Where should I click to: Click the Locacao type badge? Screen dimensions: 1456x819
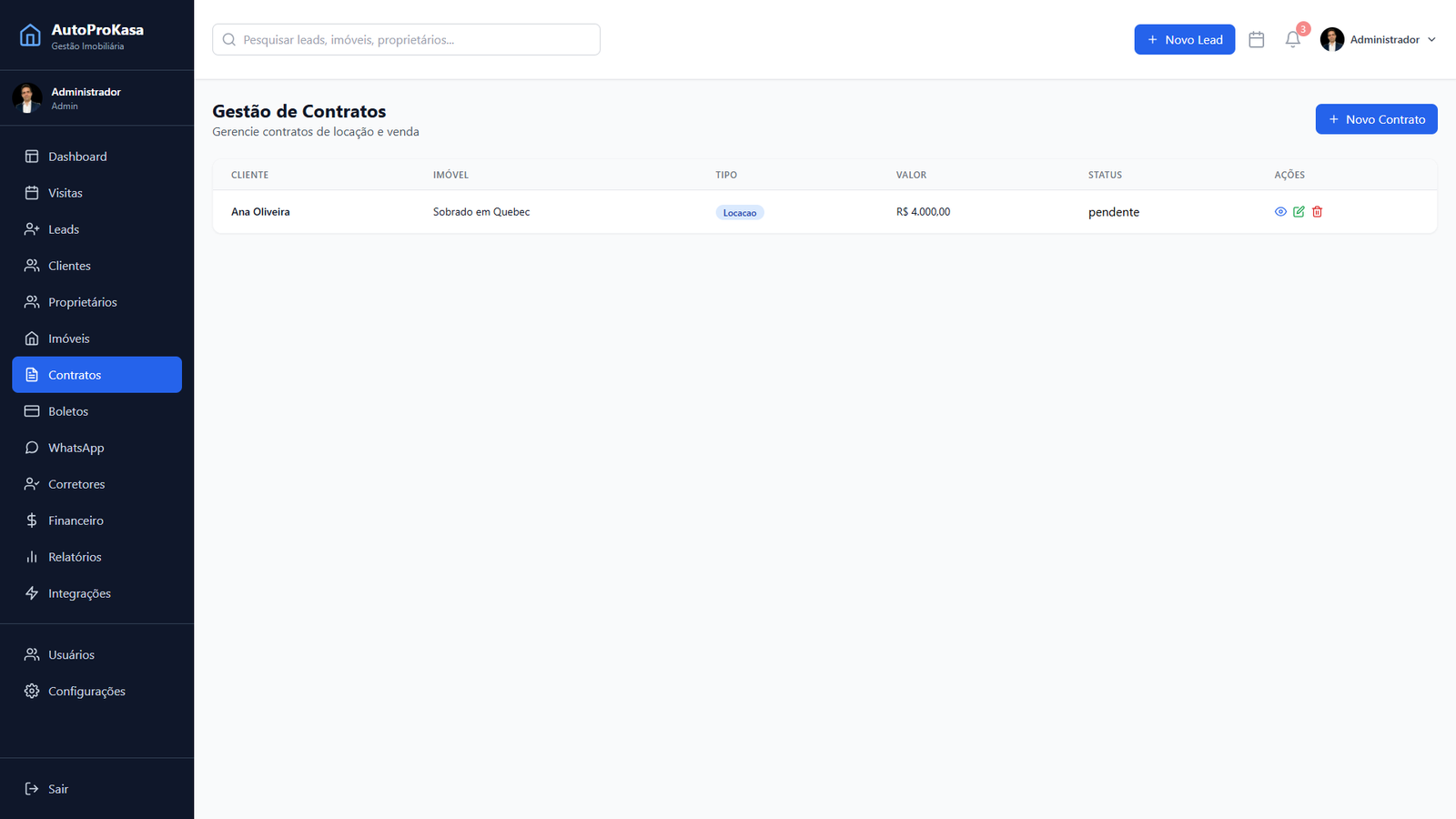[740, 213]
